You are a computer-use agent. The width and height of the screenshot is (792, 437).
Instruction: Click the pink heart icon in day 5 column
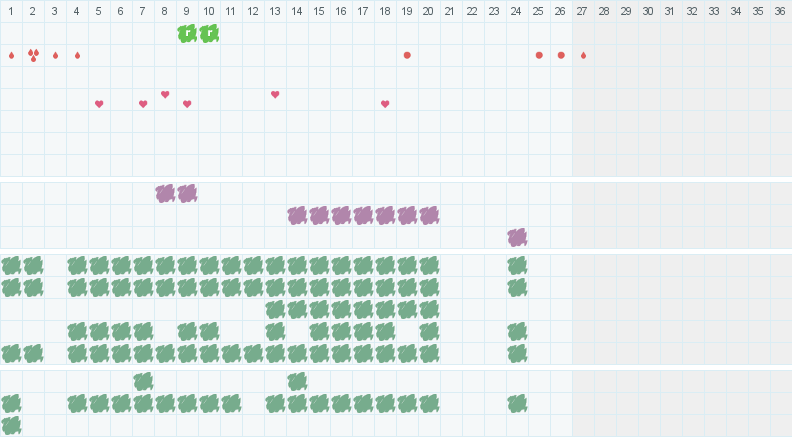[99, 104]
